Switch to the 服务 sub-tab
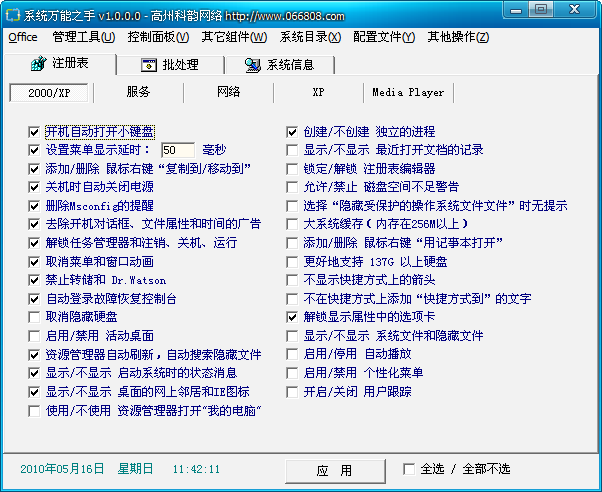 tap(139, 92)
